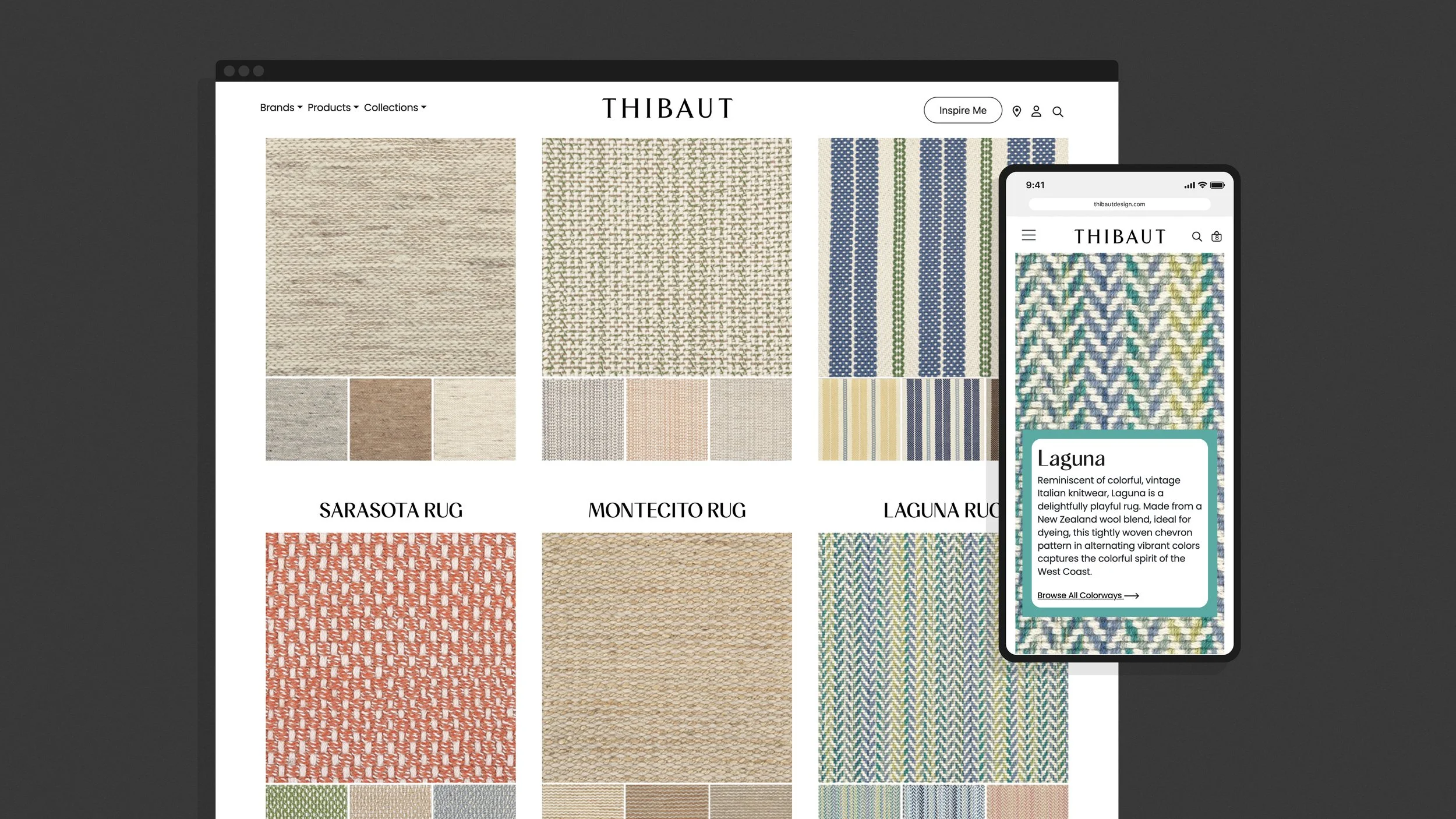Image resolution: width=1456 pixels, height=819 pixels.
Task: Select the blue-grey swatch under coral rug
Action: click(x=475, y=802)
